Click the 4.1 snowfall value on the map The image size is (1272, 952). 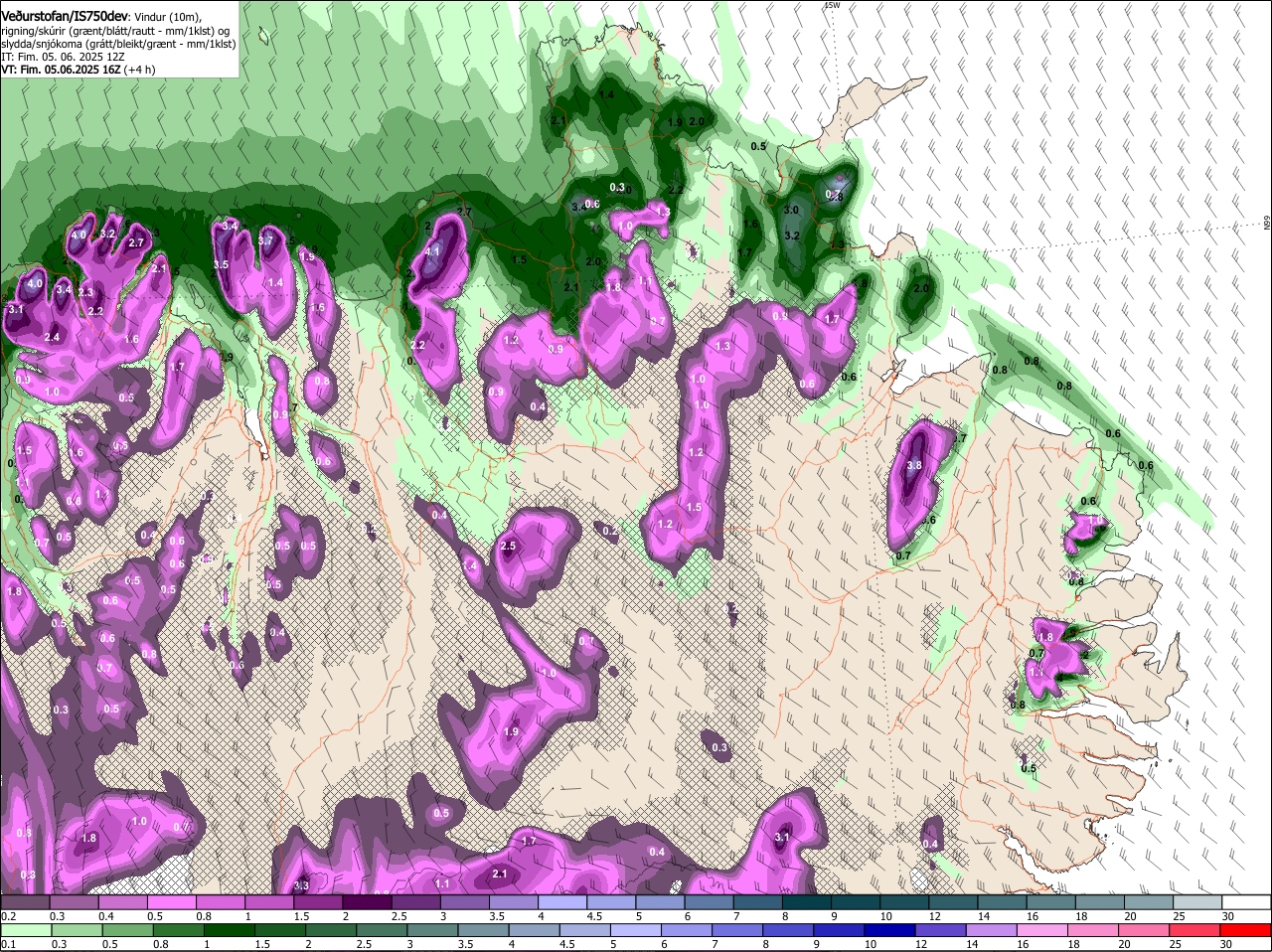click(431, 251)
